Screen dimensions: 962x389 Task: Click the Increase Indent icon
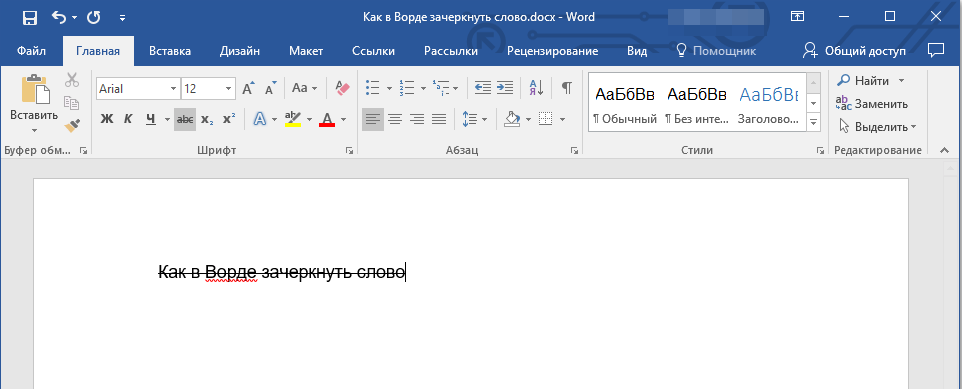pos(505,88)
